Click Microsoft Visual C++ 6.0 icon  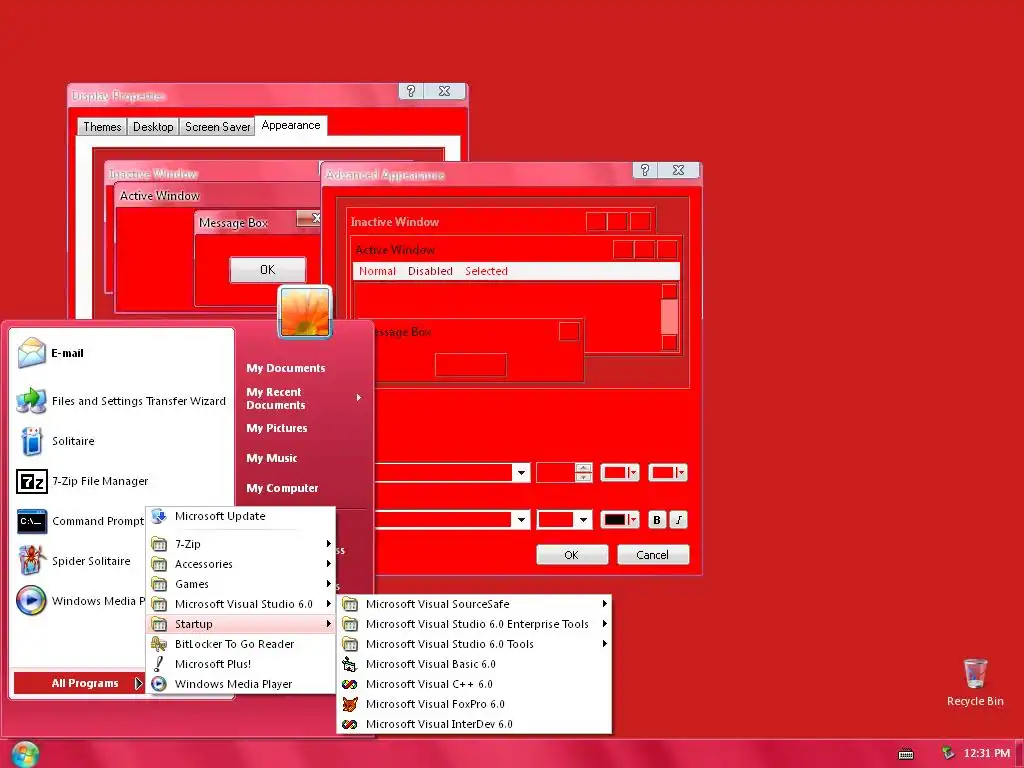(x=350, y=684)
